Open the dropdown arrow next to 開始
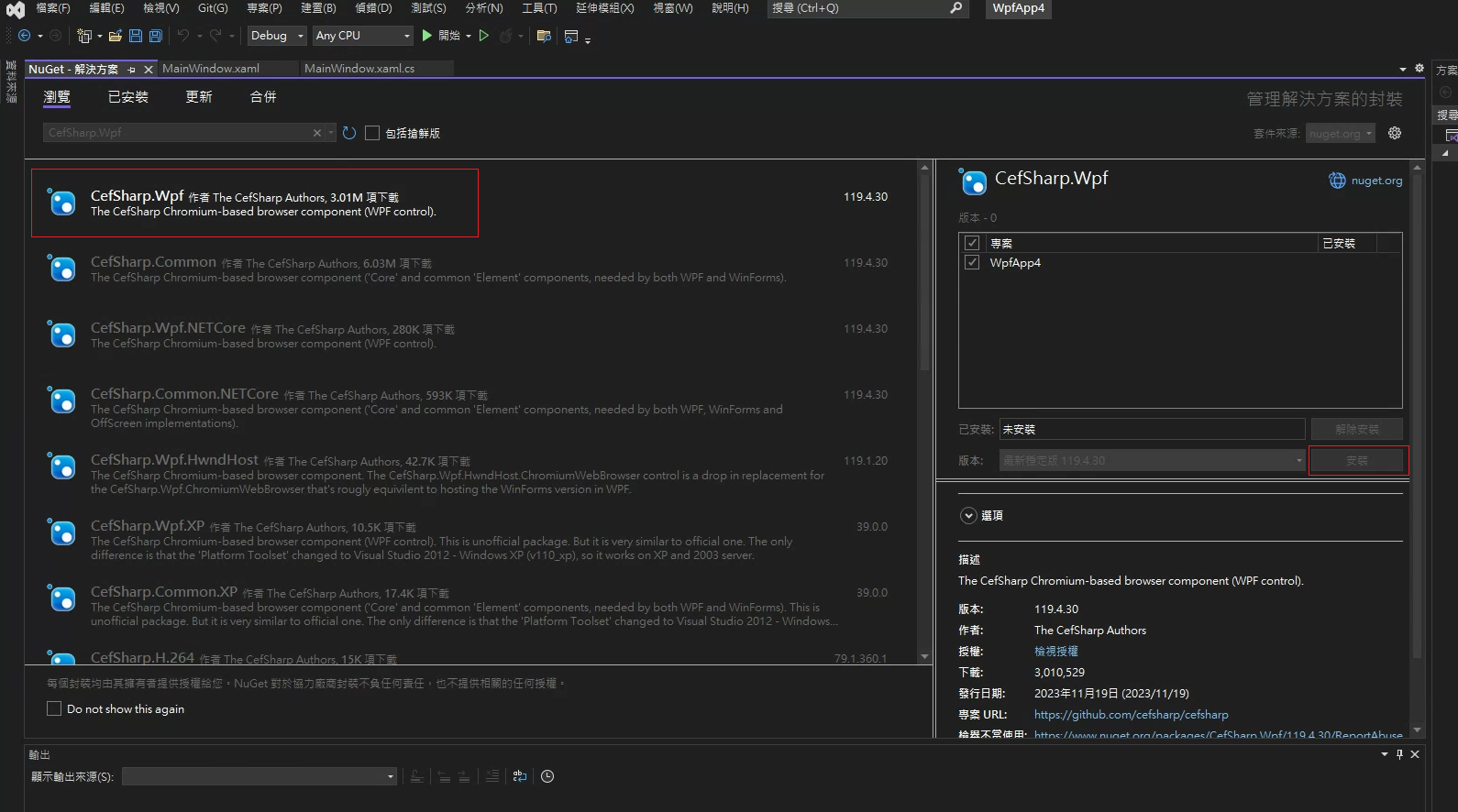This screenshot has width=1458, height=812. (x=469, y=36)
